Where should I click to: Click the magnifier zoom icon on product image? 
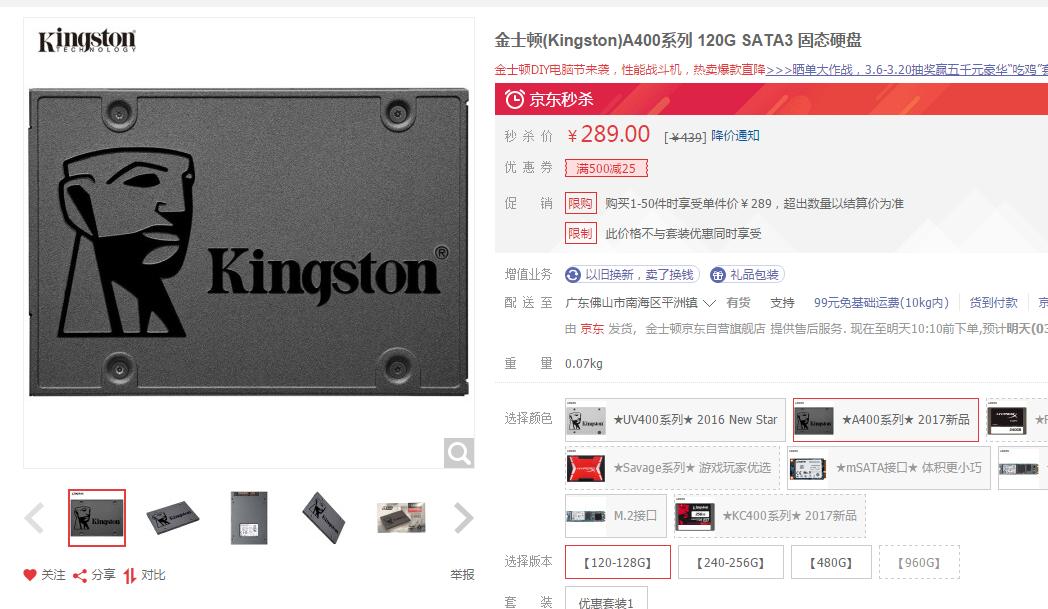click(x=459, y=453)
